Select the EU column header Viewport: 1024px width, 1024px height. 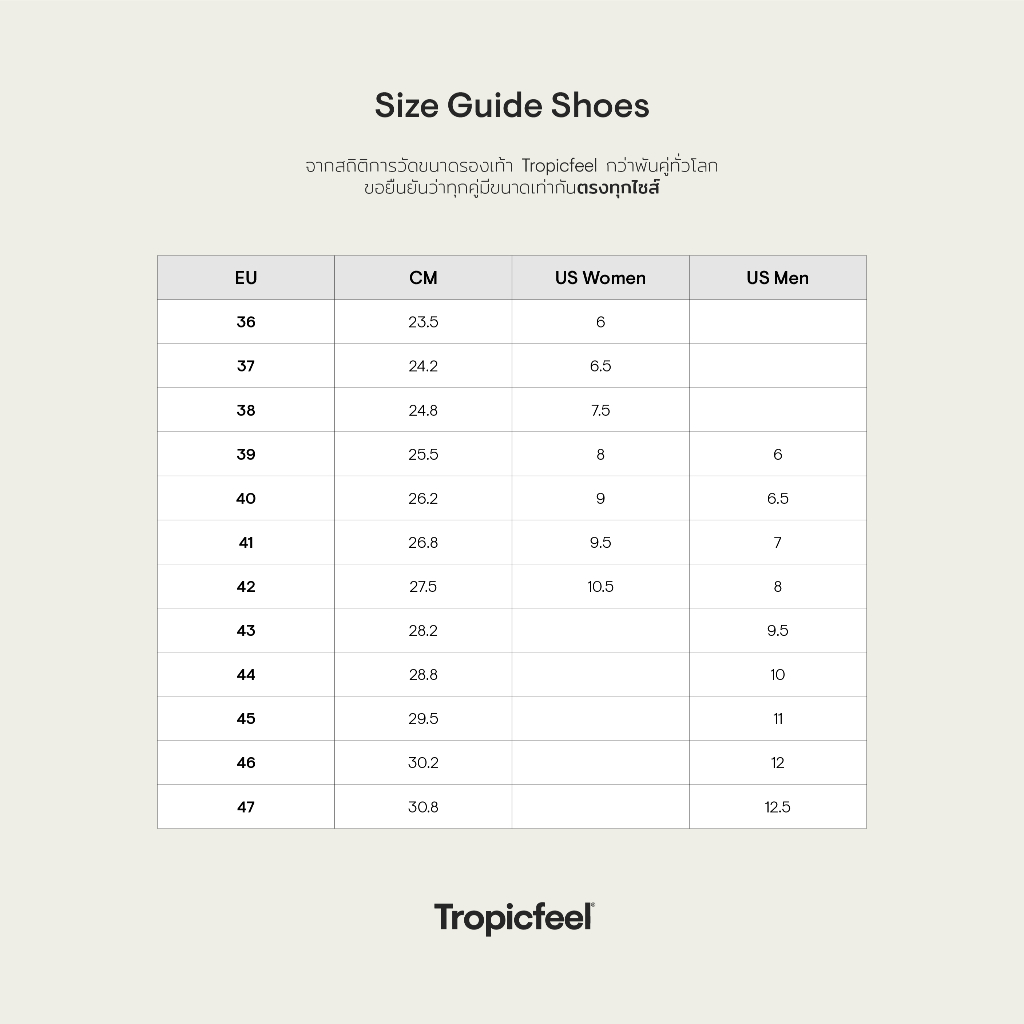pos(246,278)
